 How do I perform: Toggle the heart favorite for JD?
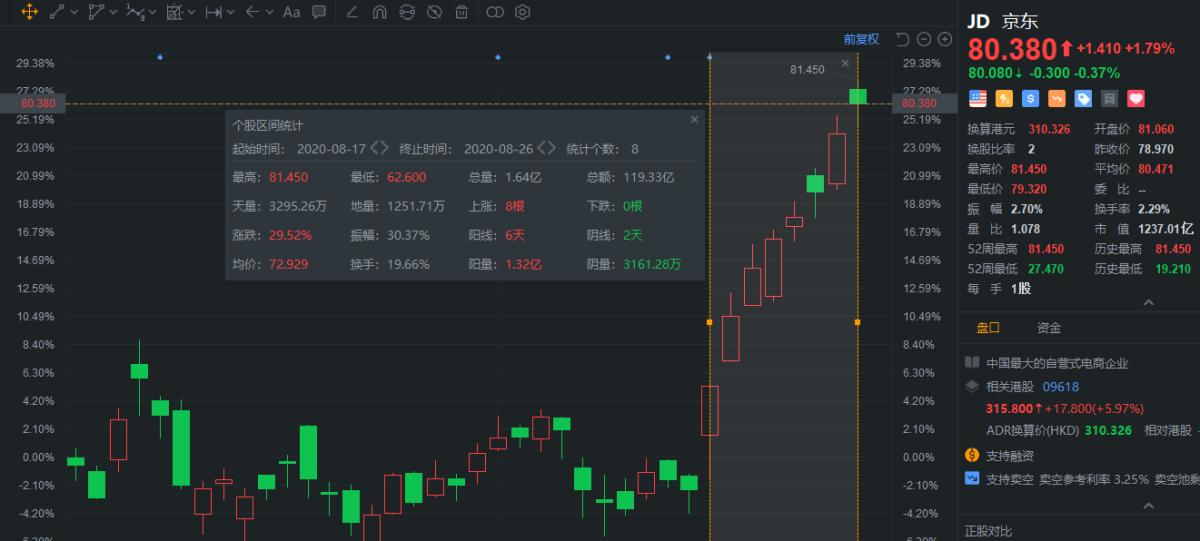pos(1136,98)
